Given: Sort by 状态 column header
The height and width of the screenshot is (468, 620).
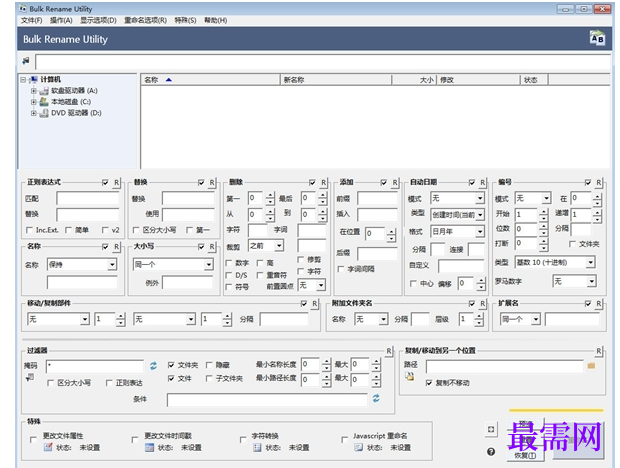Looking at the screenshot, I should (x=534, y=80).
